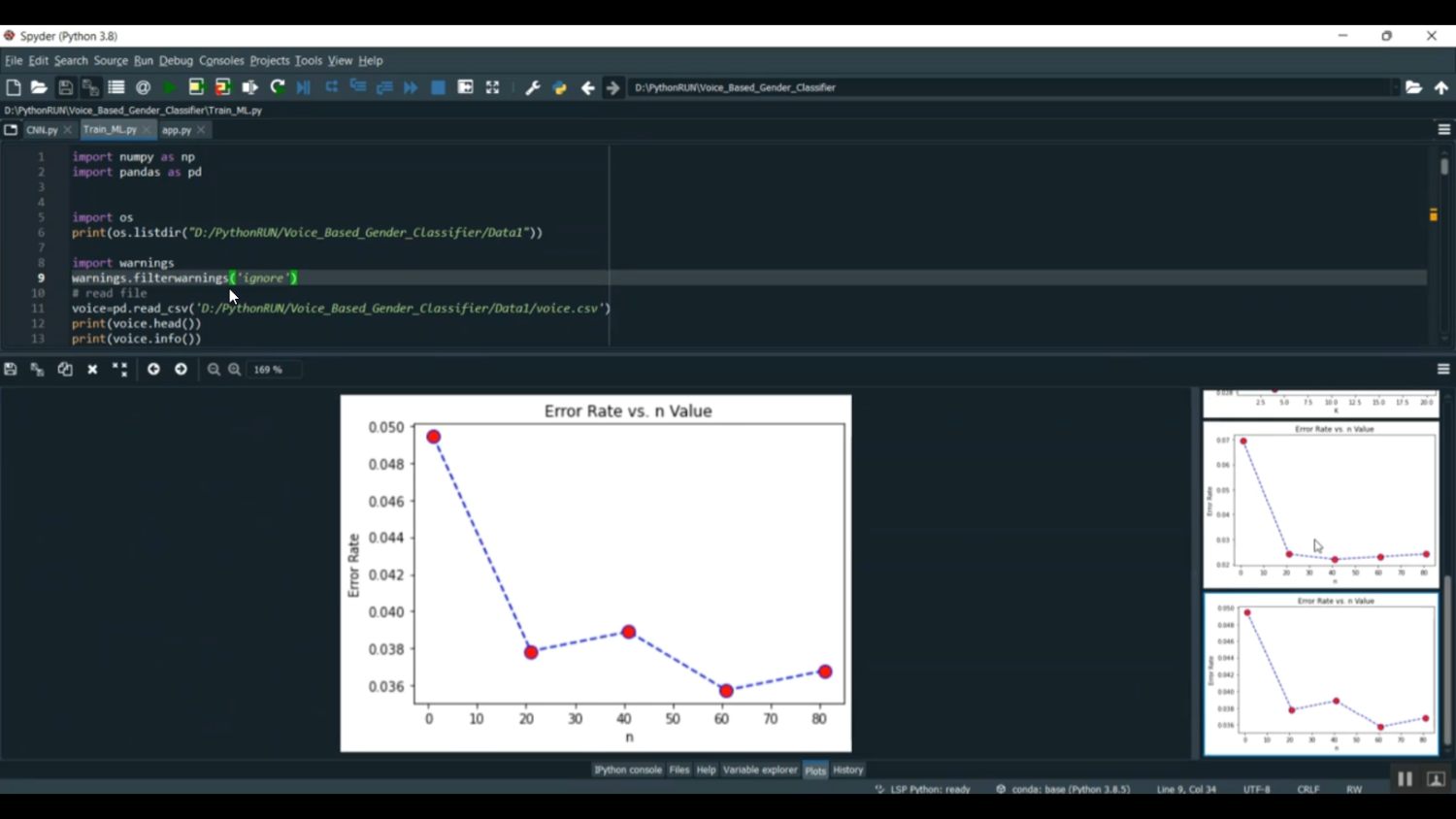Toggle maximize current pane
The height and width of the screenshot is (819, 1456).
tap(465, 87)
